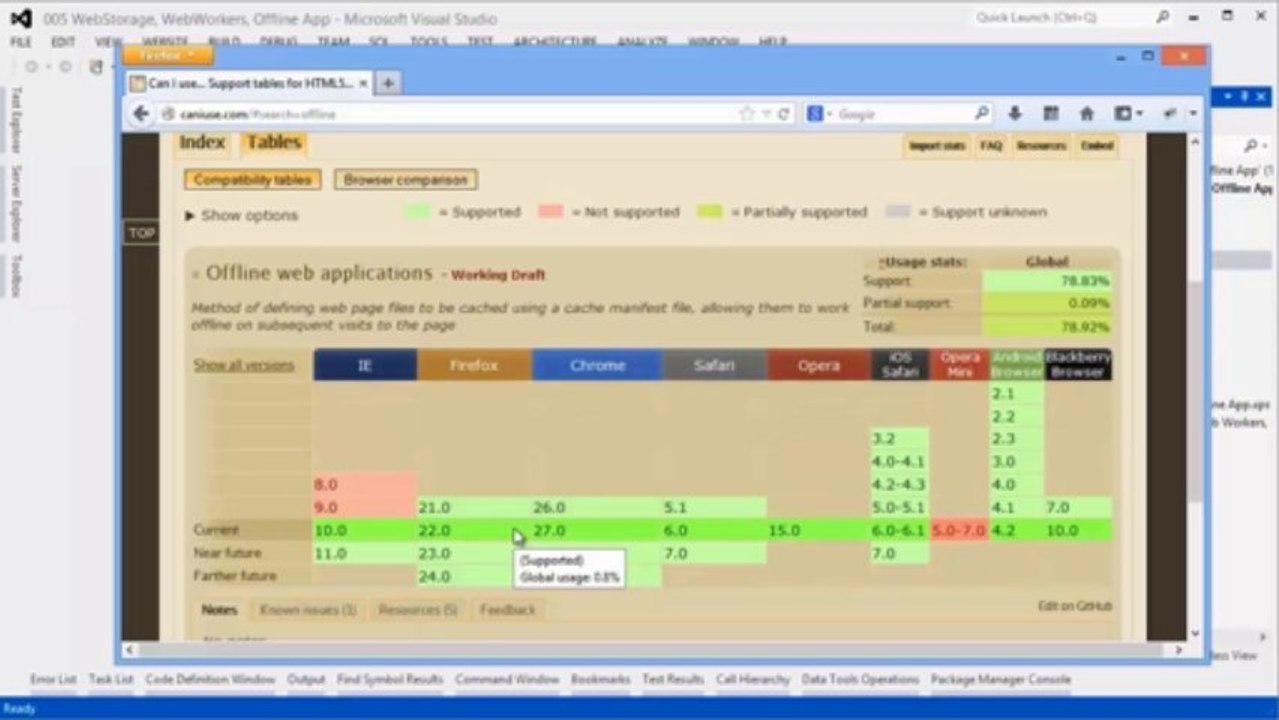This screenshot has width=1279, height=720.
Task: Click the IE column header
Action: [x=365, y=365]
